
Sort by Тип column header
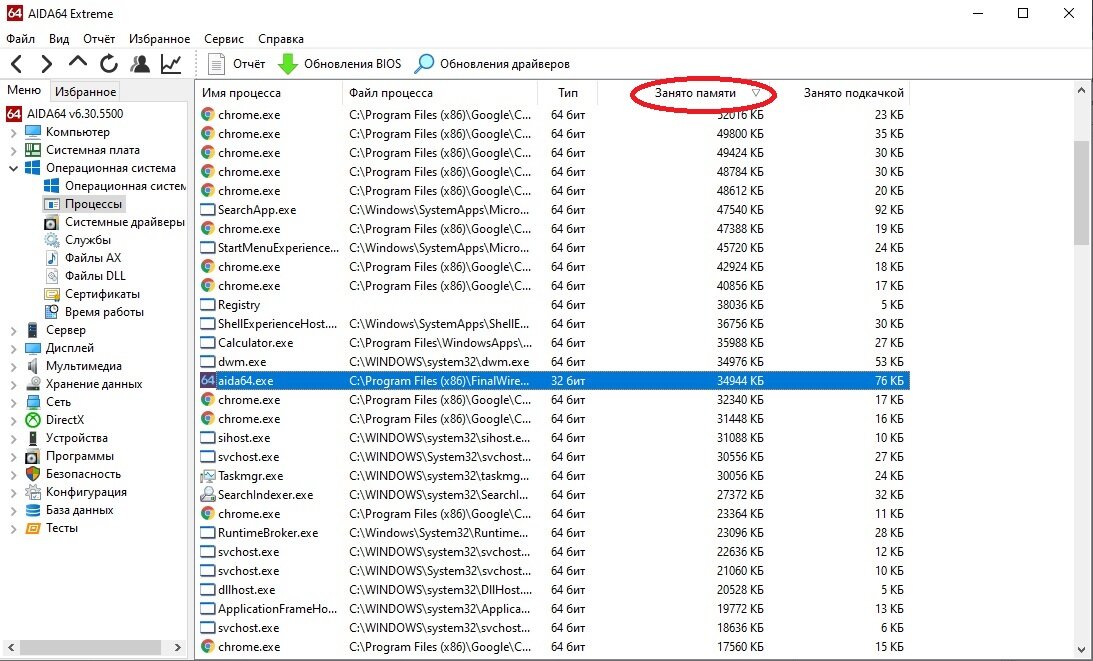click(x=567, y=93)
